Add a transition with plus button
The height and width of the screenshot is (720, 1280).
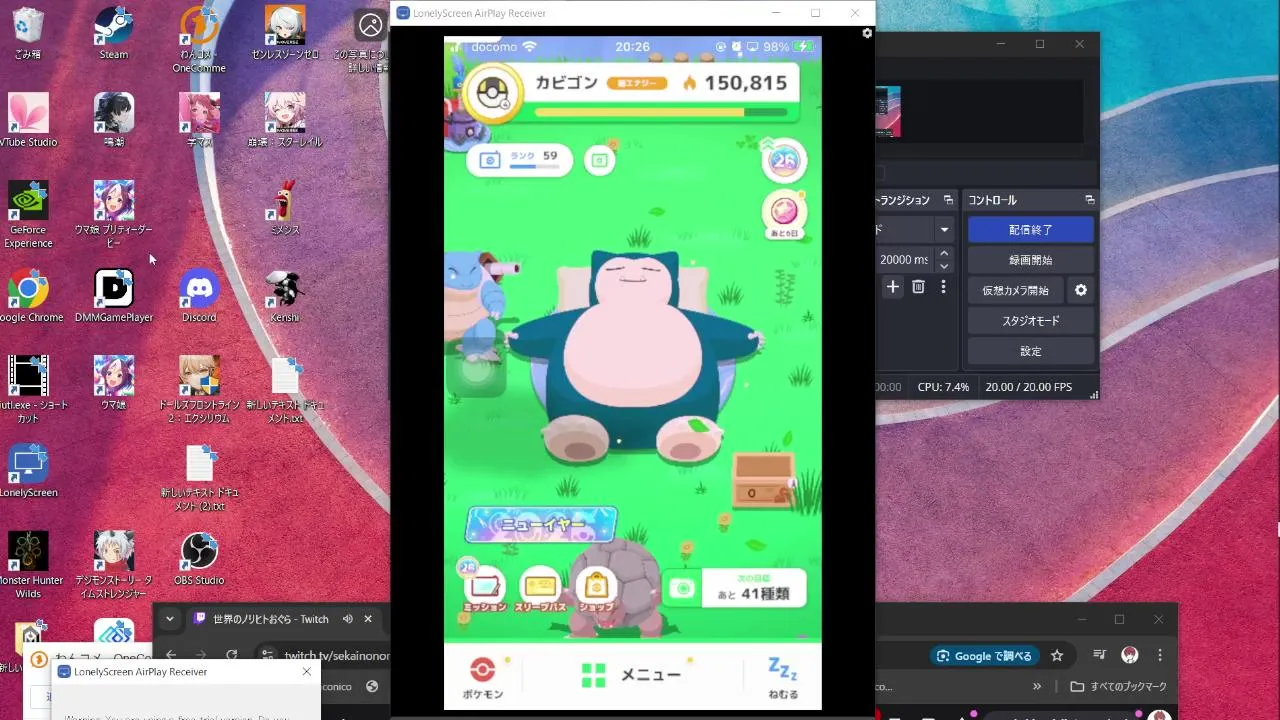[892, 287]
